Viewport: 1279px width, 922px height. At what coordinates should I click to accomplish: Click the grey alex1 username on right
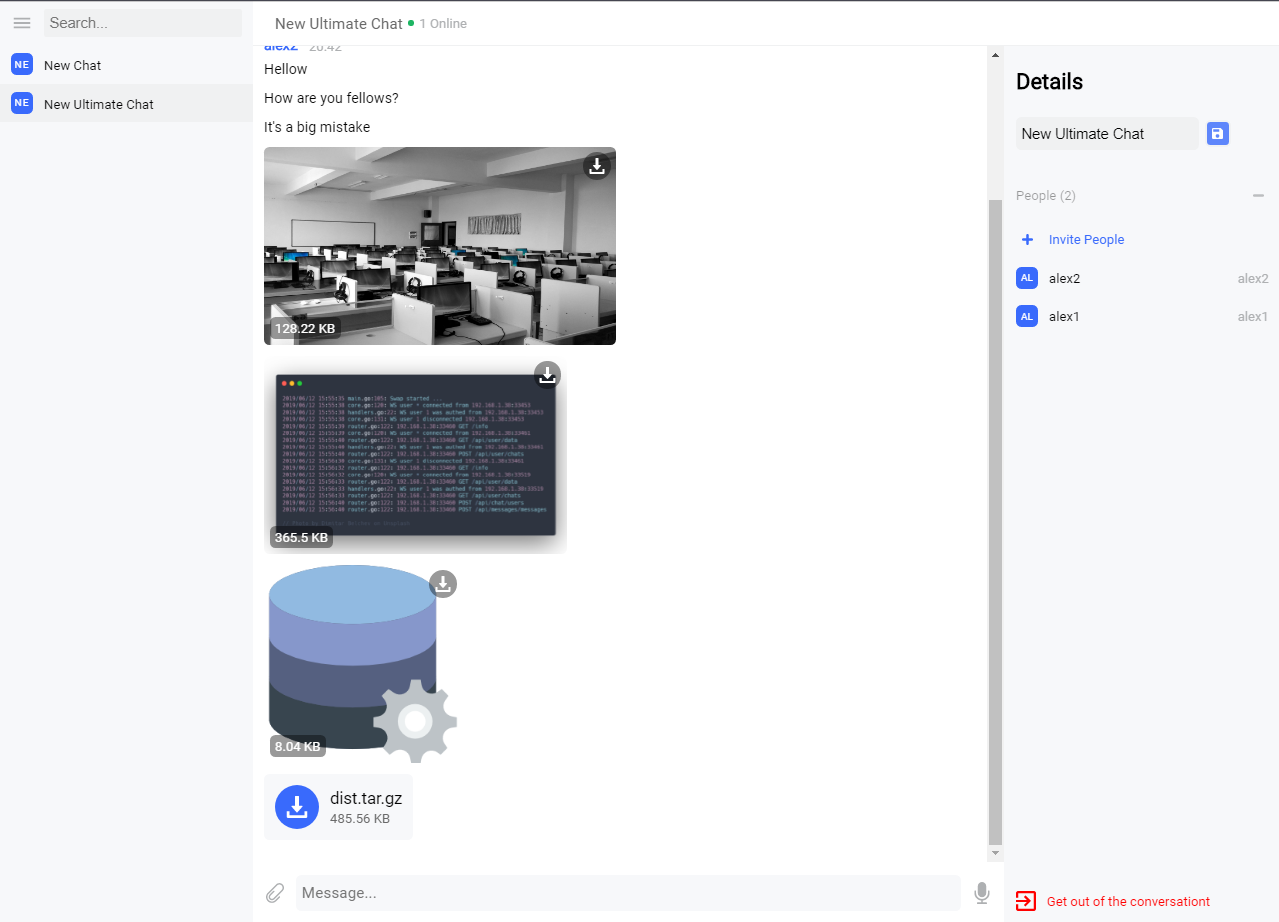tap(1253, 317)
